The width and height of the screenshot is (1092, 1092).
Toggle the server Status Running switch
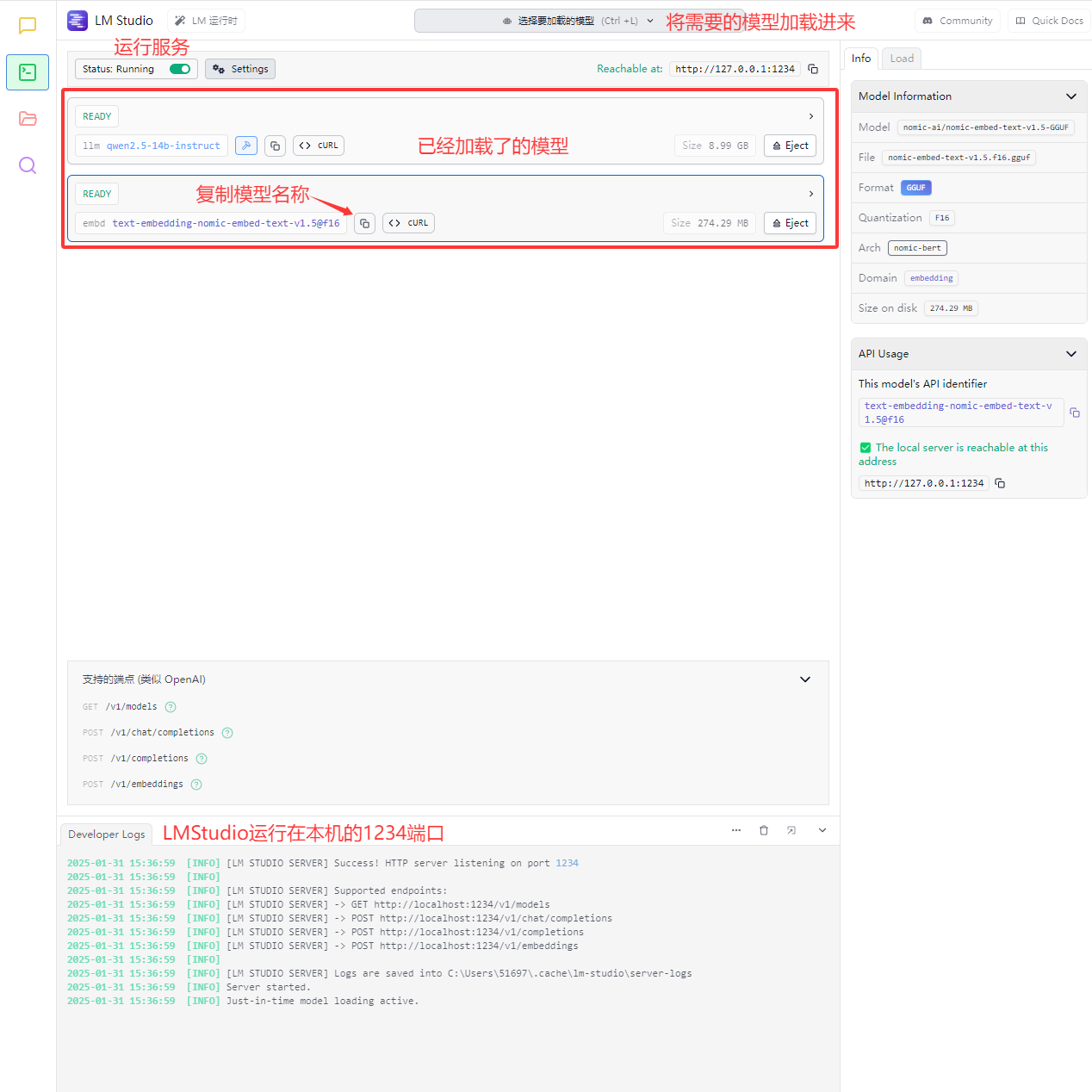click(x=180, y=69)
